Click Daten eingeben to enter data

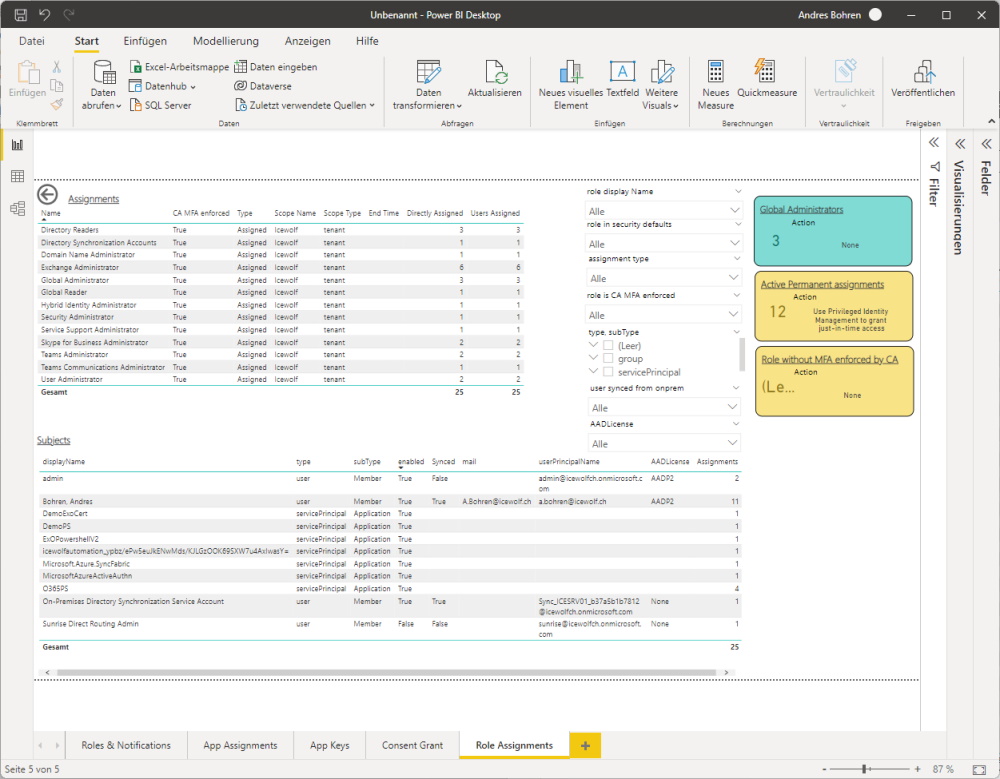276,67
